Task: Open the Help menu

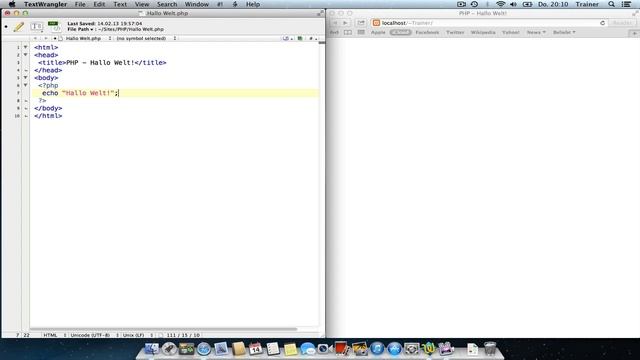Action: 253,4
